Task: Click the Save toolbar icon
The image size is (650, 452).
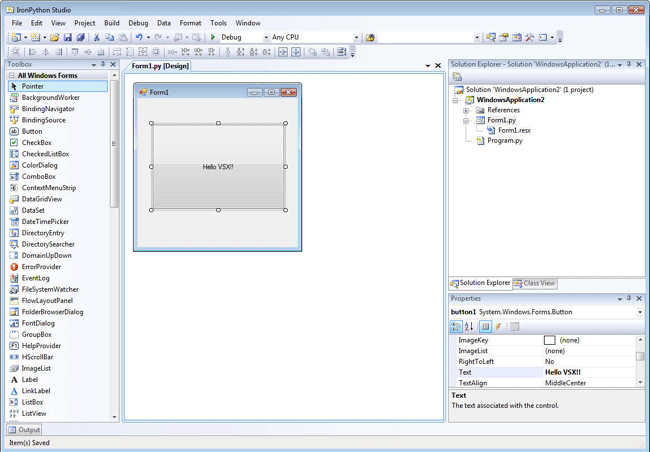Action: [68, 37]
